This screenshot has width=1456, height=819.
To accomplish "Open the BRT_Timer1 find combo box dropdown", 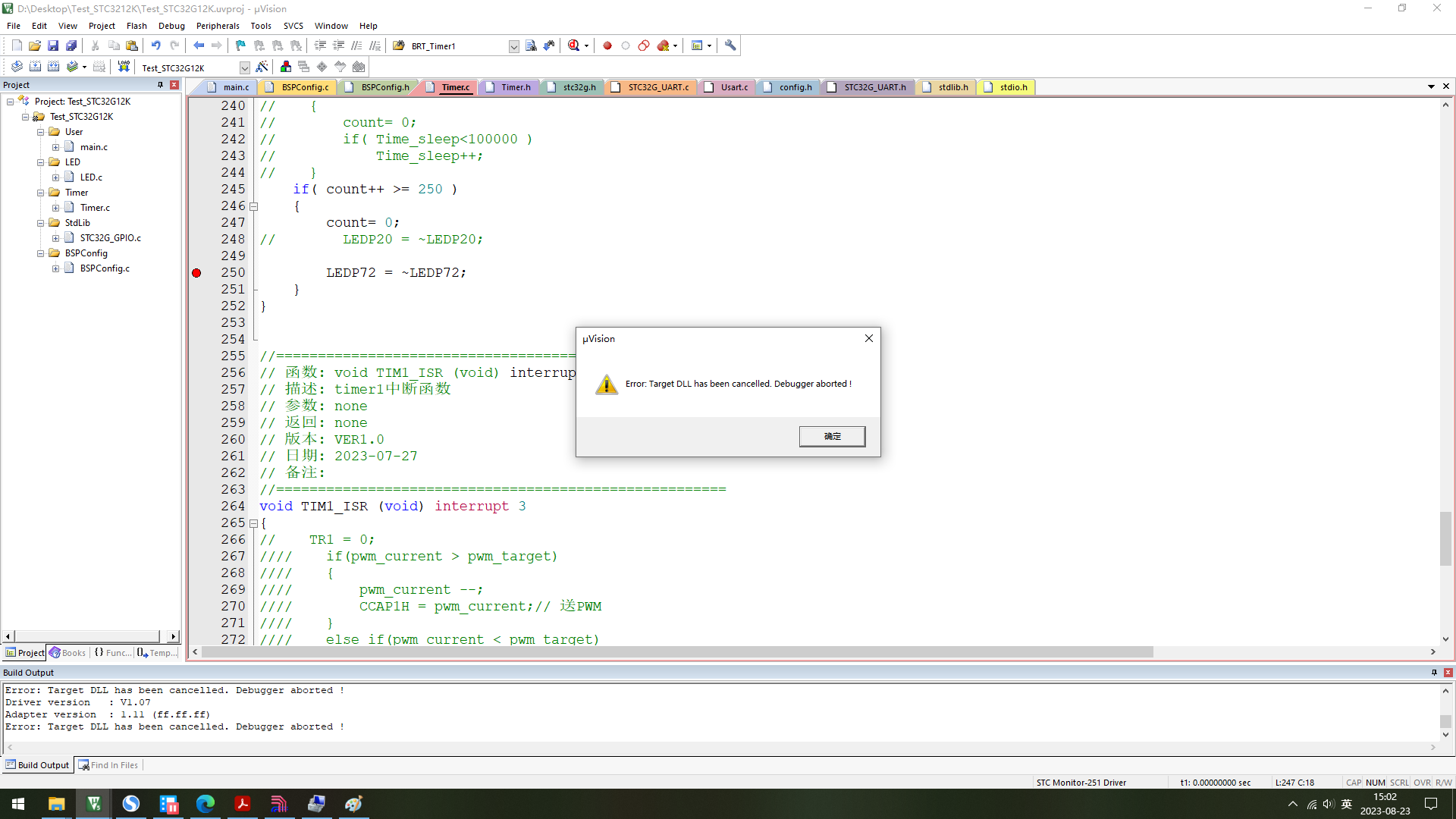I will point(513,46).
